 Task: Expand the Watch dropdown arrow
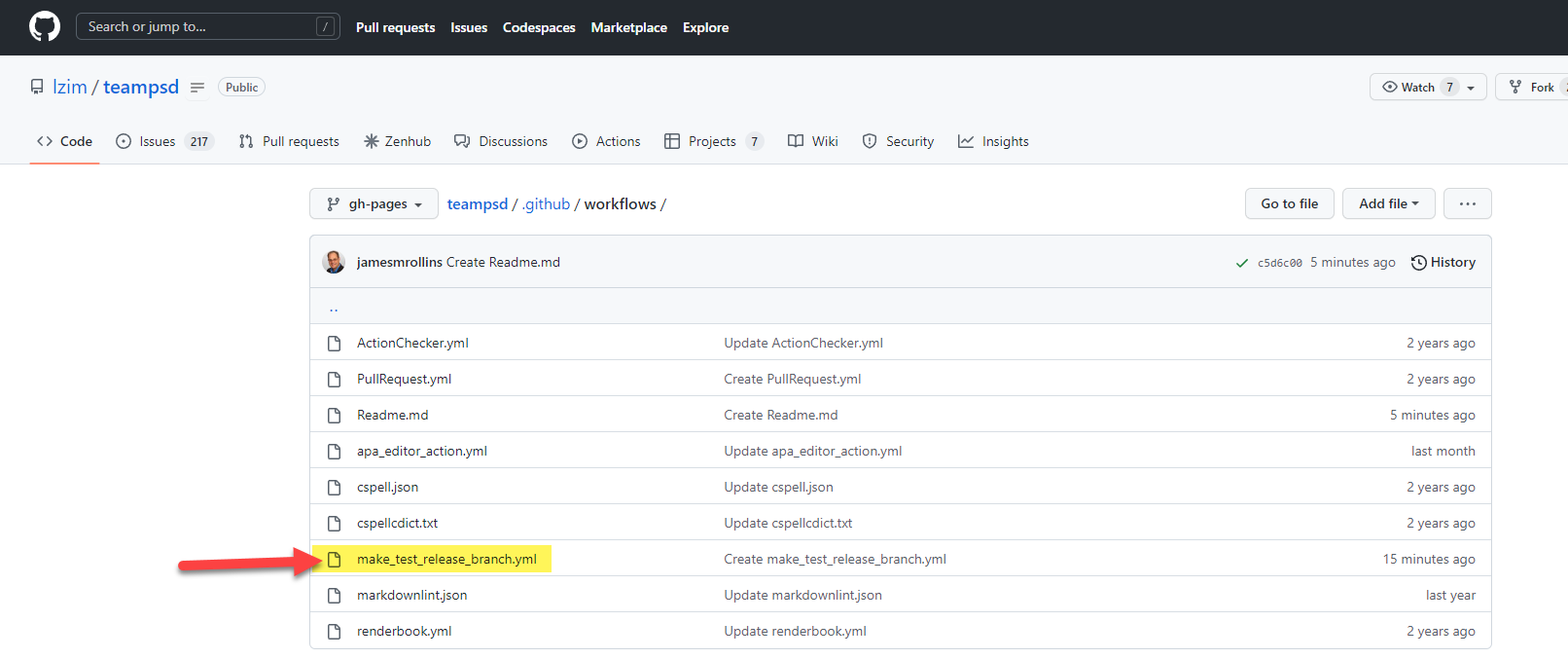pos(1471,88)
